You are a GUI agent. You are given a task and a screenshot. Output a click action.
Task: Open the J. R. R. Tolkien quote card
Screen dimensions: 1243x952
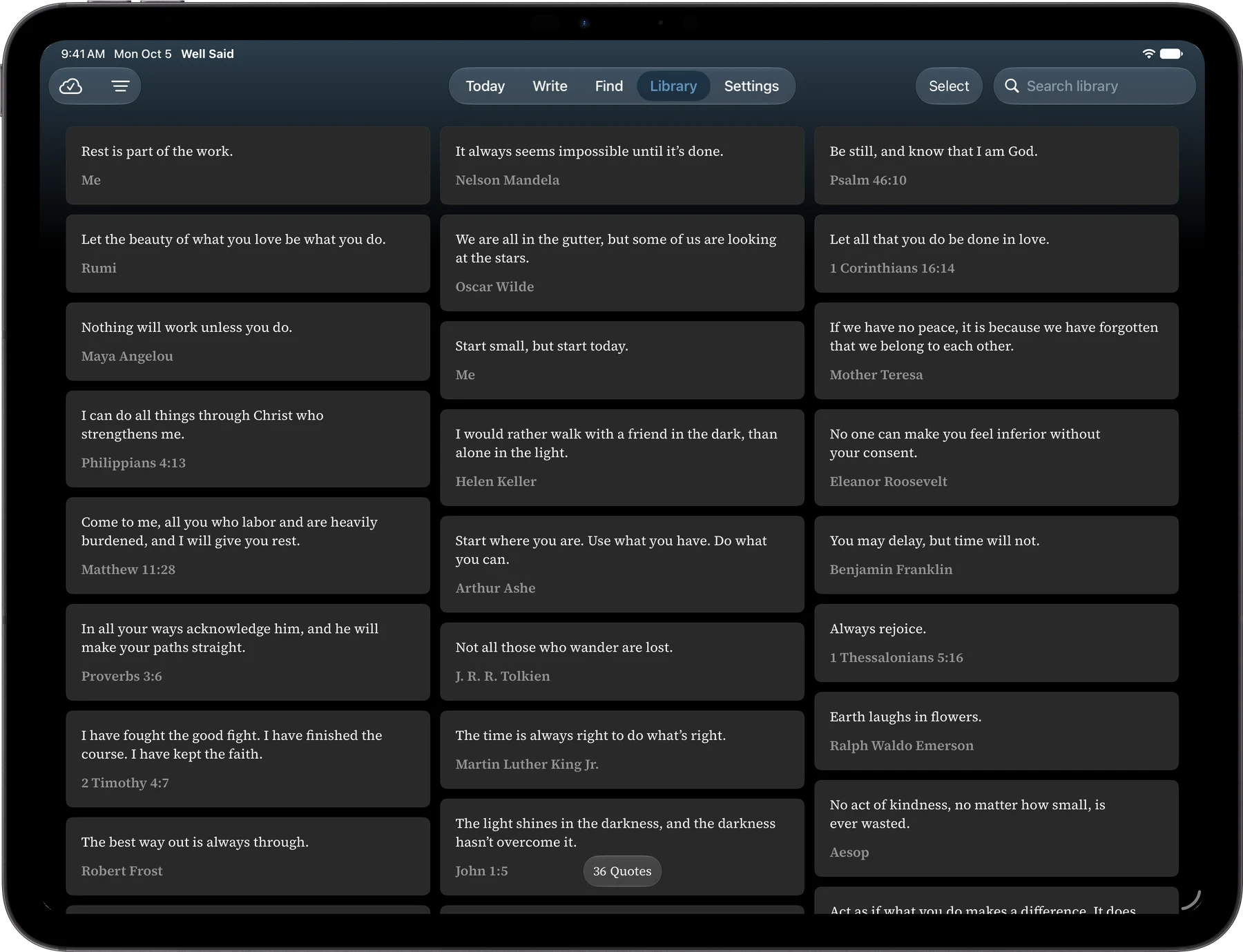pos(622,661)
